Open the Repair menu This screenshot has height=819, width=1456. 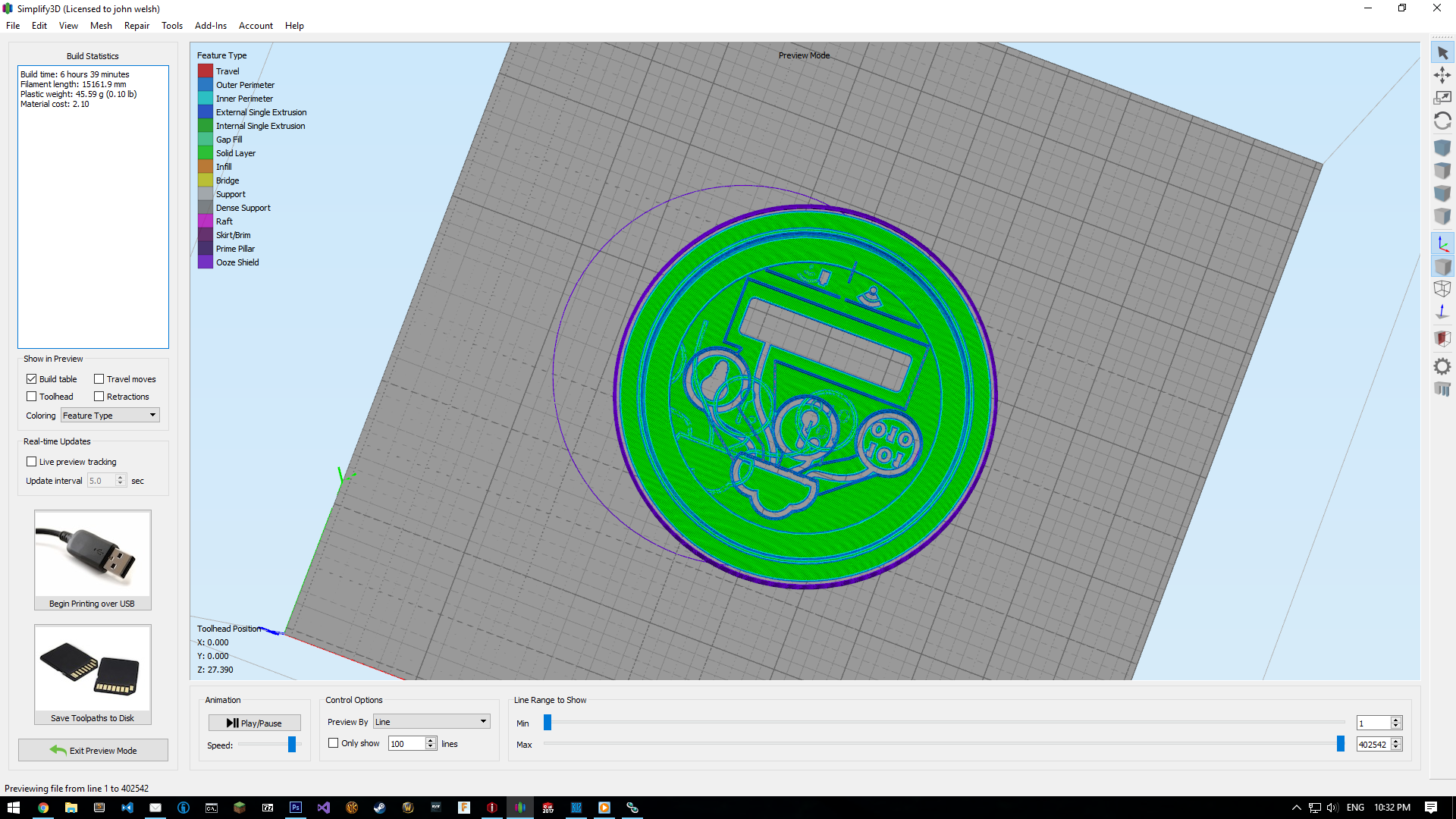[x=136, y=26]
